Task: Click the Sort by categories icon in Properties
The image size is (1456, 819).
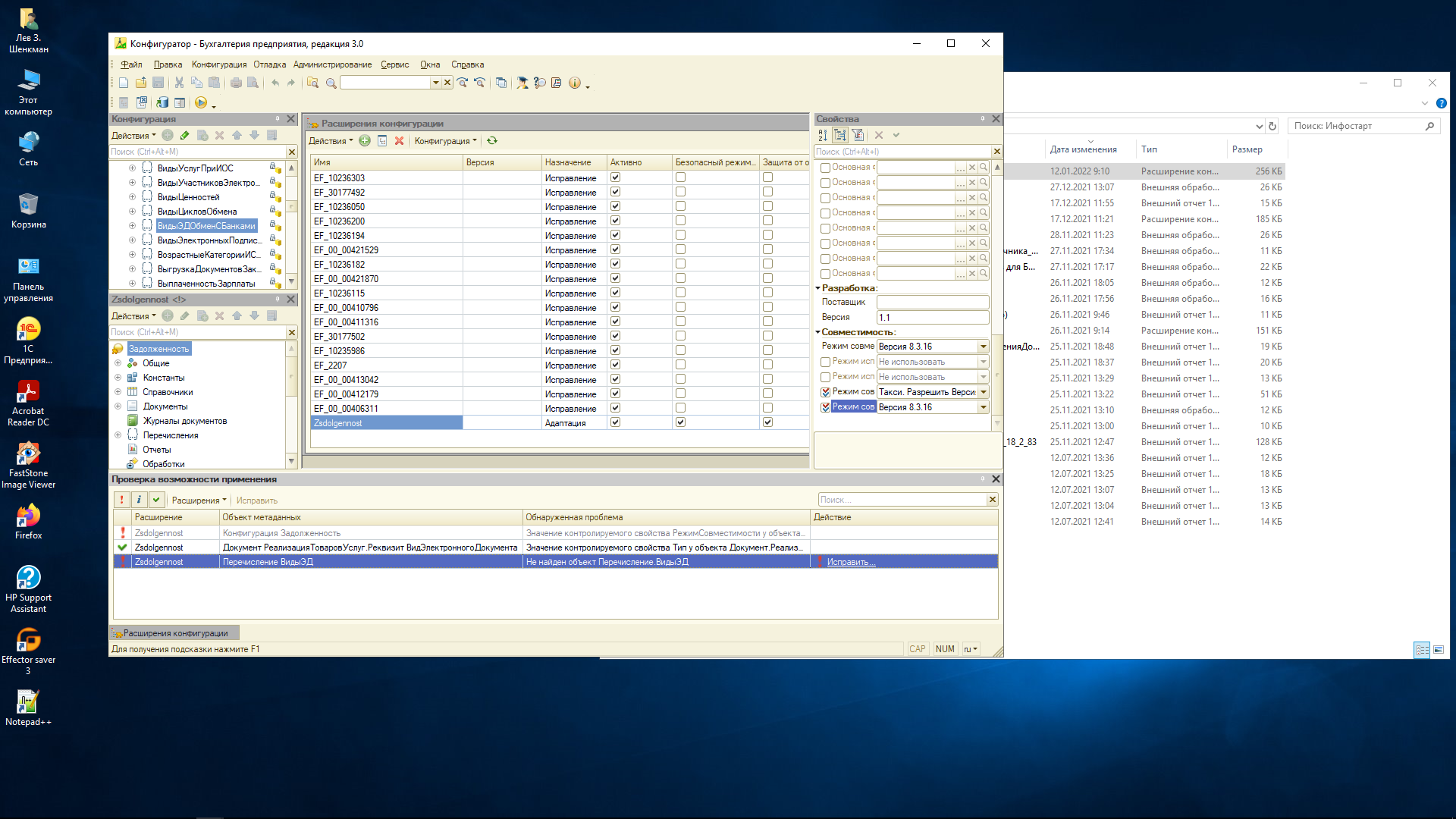Action: [840, 135]
